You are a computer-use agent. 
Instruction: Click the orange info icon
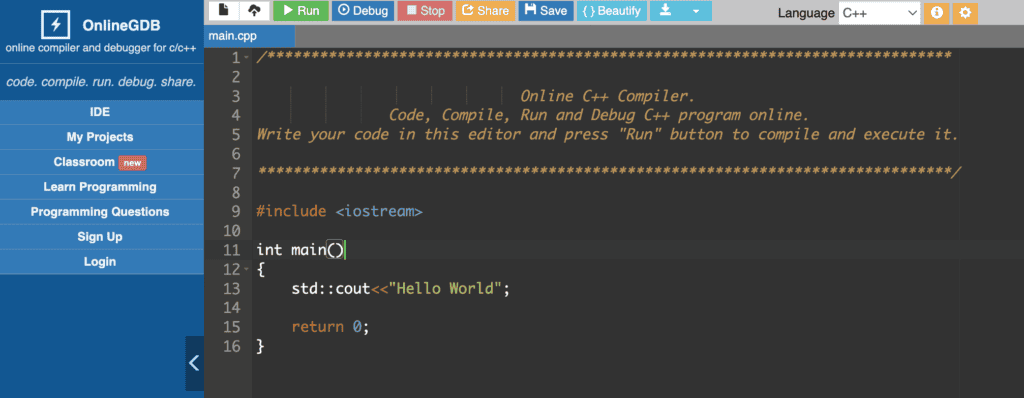tap(936, 12)
